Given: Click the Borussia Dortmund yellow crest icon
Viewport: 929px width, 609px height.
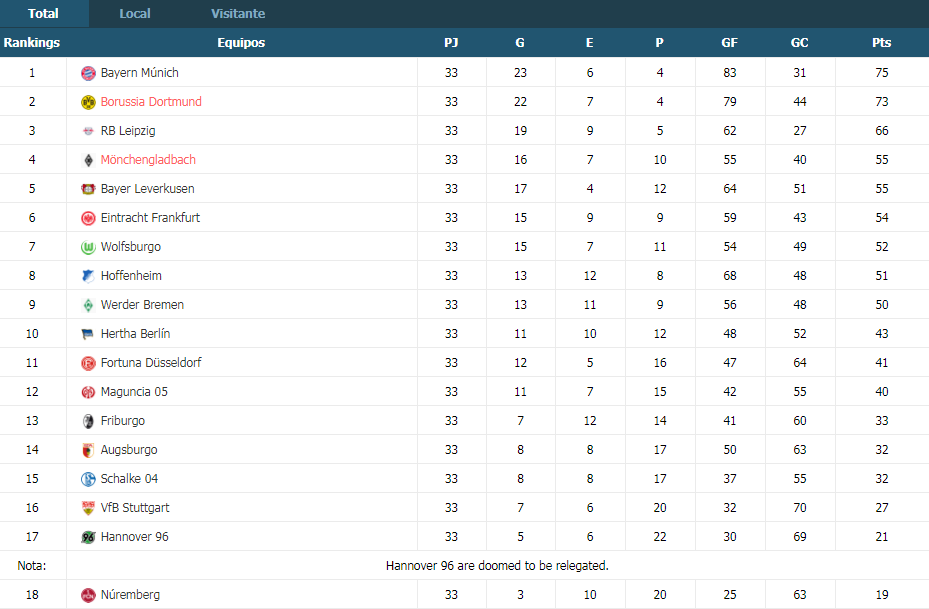Looking at the screenshot, I should 88,102.
